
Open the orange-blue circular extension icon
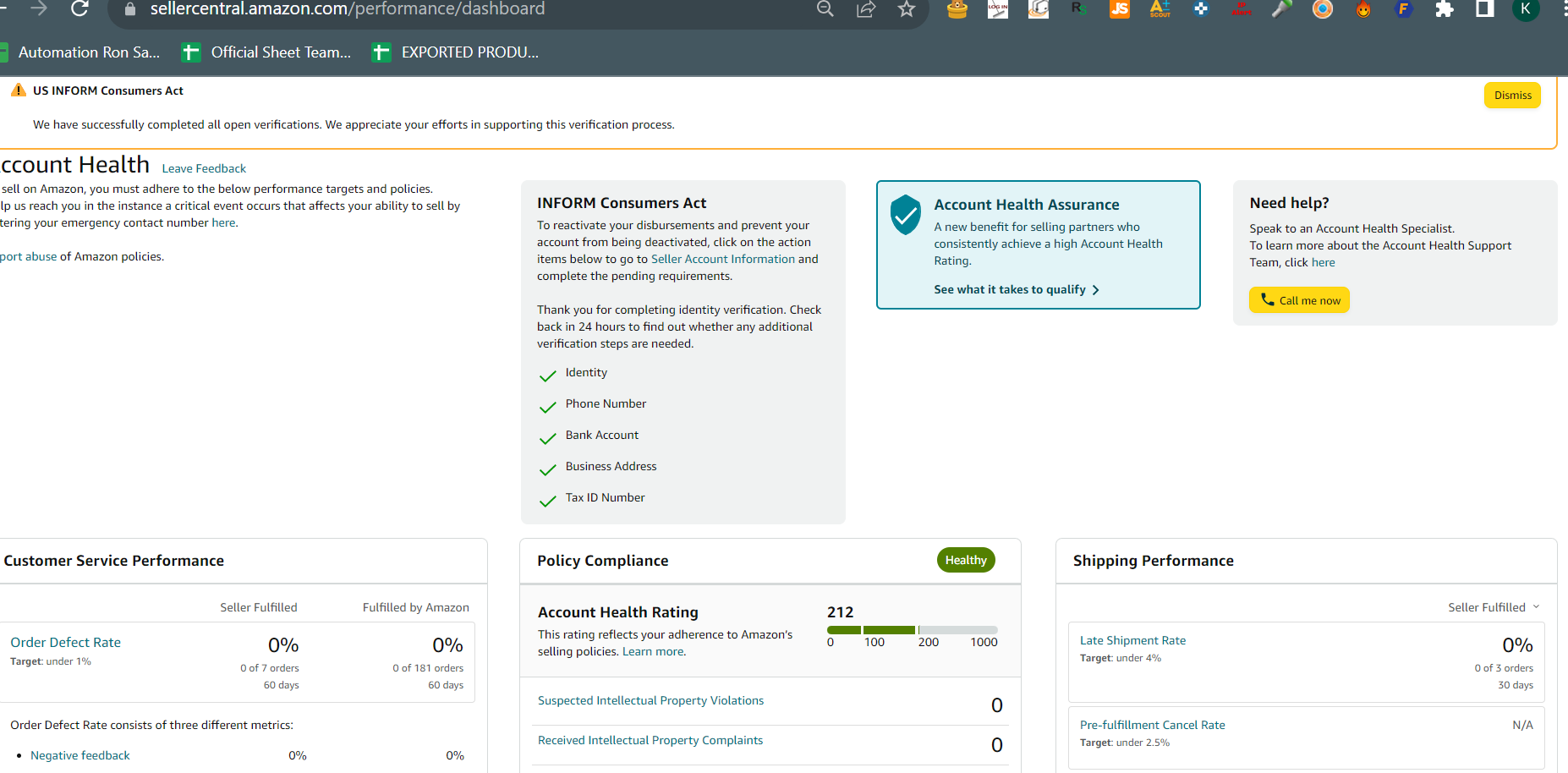click(x=1323, y=9)
